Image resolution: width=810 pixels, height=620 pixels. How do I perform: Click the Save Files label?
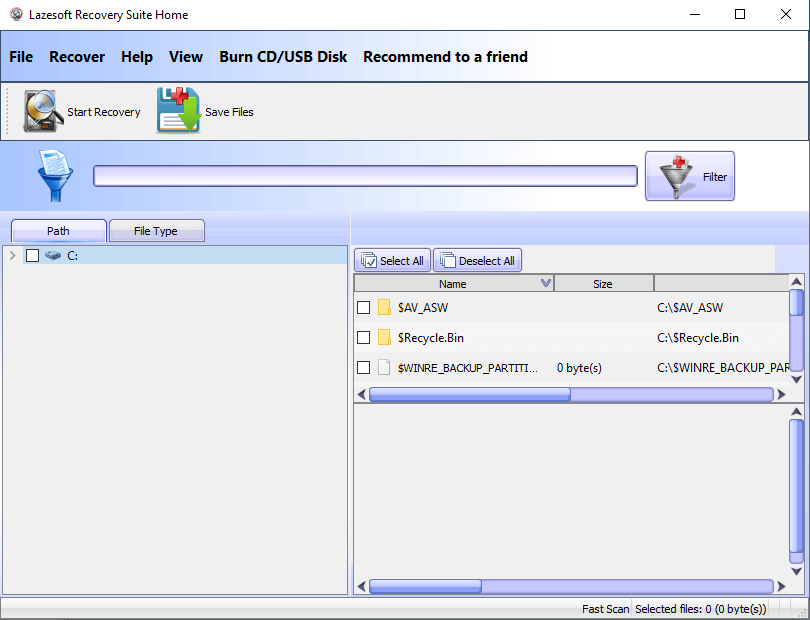[229, 112]
